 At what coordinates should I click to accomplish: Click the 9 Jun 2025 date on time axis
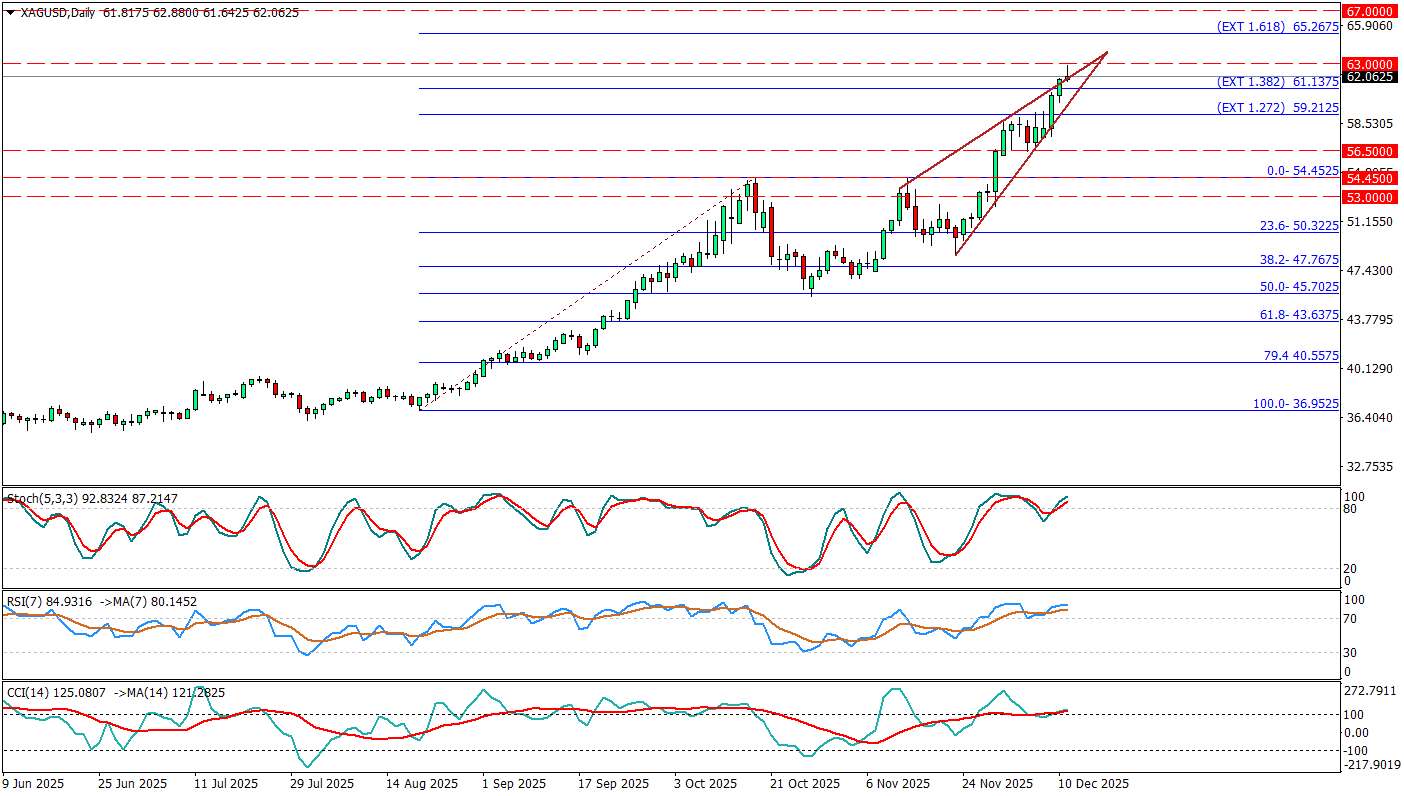33,783
